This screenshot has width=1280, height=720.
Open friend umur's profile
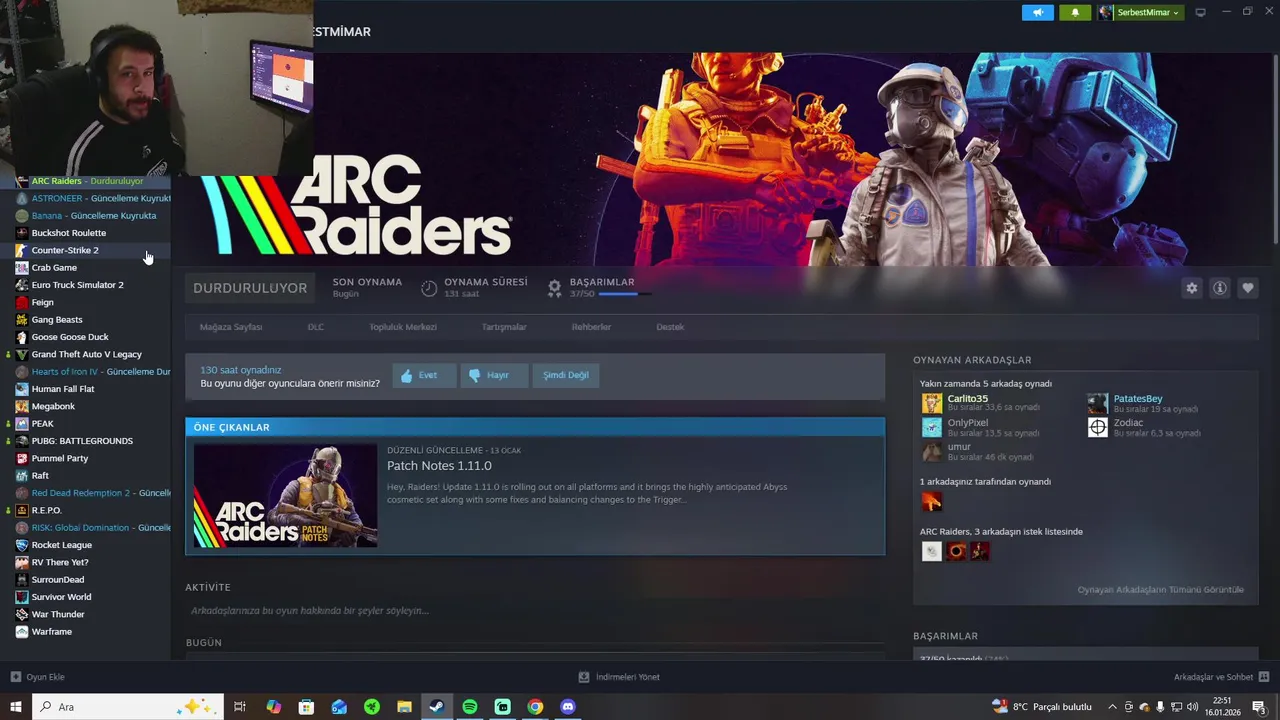coord(959,447)
